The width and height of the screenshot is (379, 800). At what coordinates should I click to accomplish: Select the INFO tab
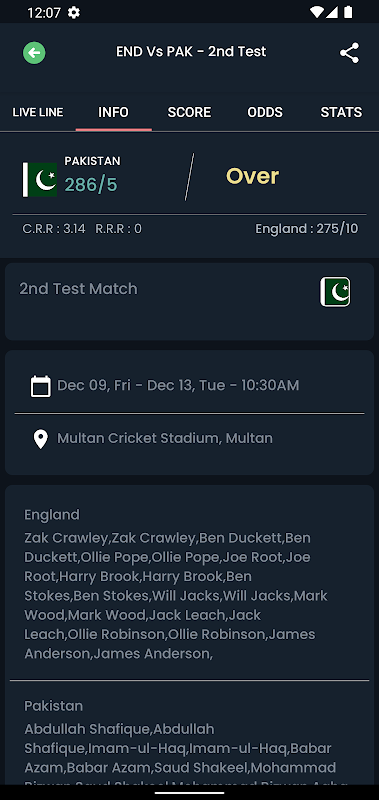coord(113,112)
